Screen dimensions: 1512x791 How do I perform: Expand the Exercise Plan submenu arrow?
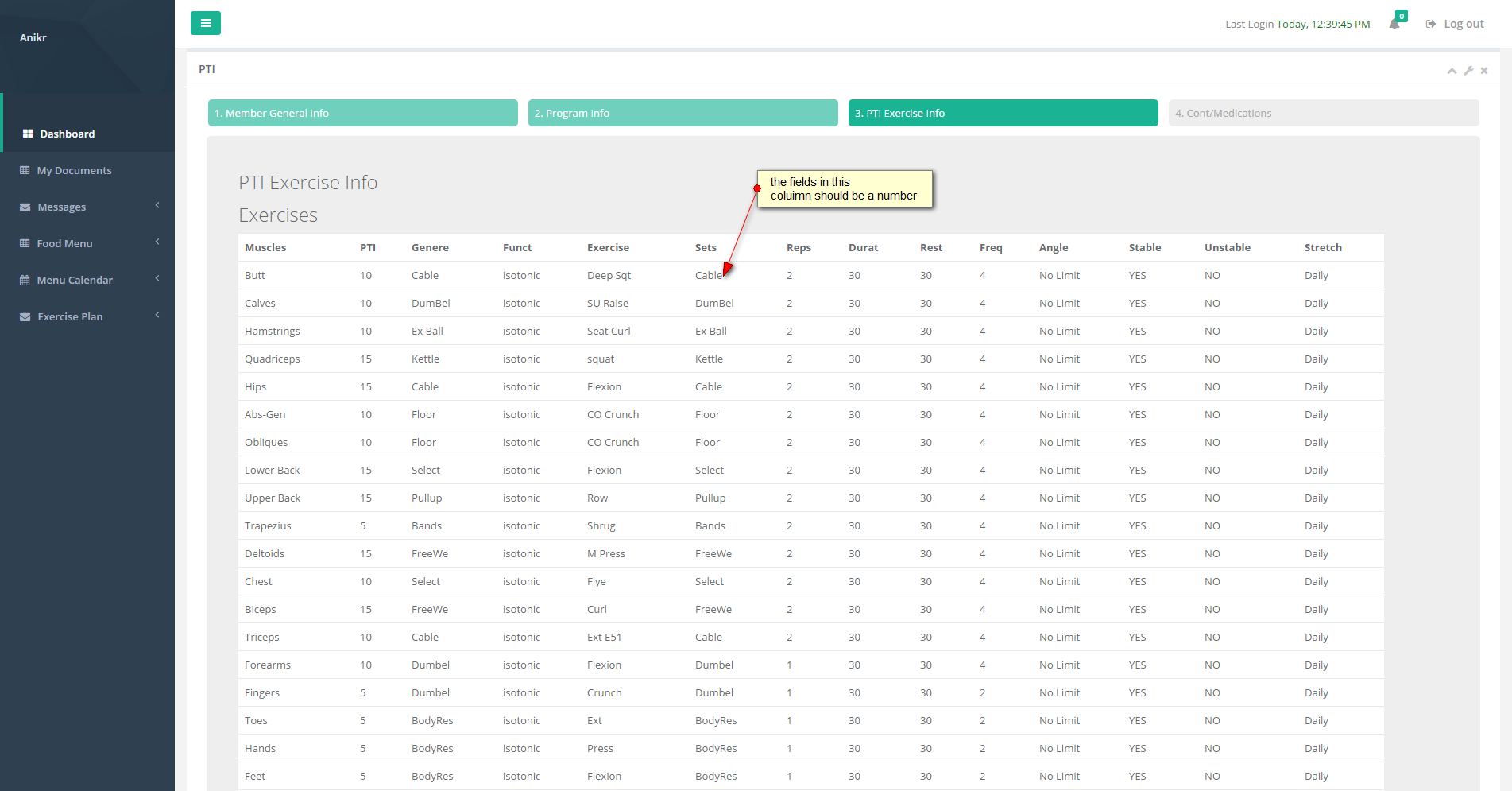[157, 316]
